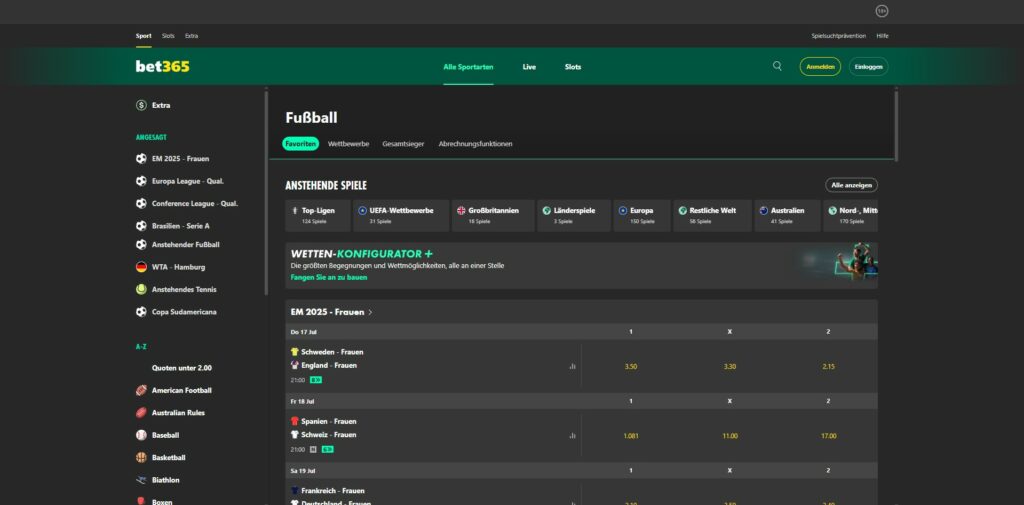Click the British flag on Großbritannien tile
This screenshot has height=505, width=1024.
(x=461, y=210)
